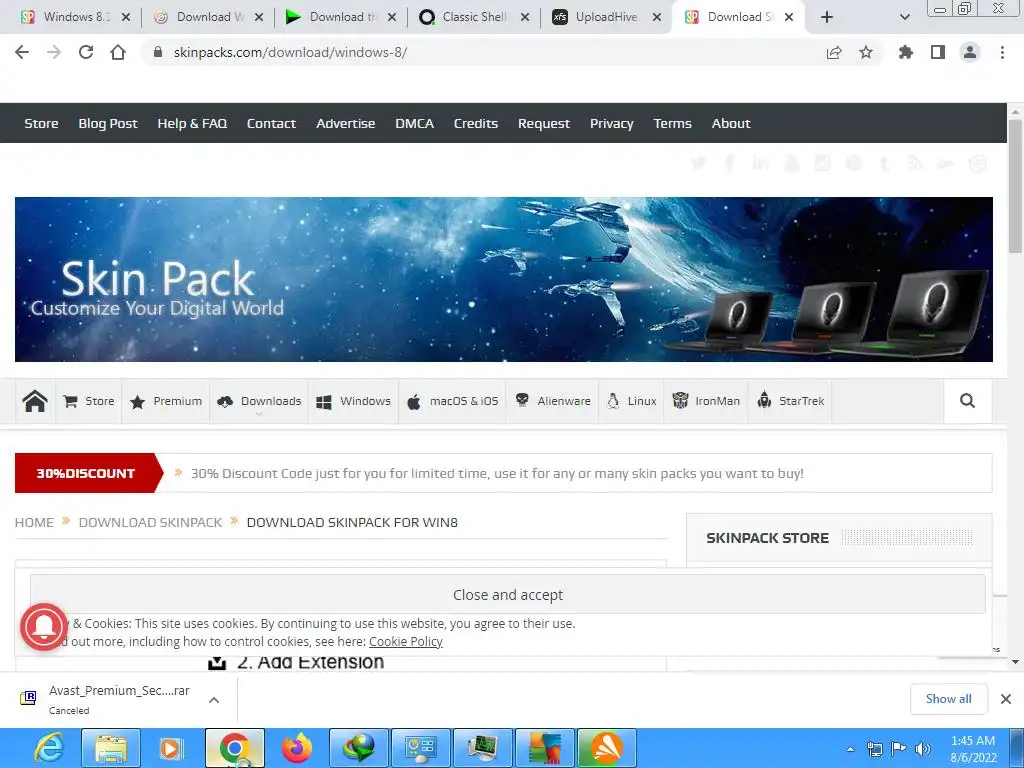Open the Cookie Policy link
The image size is (1024, 768).
[406, 641]
